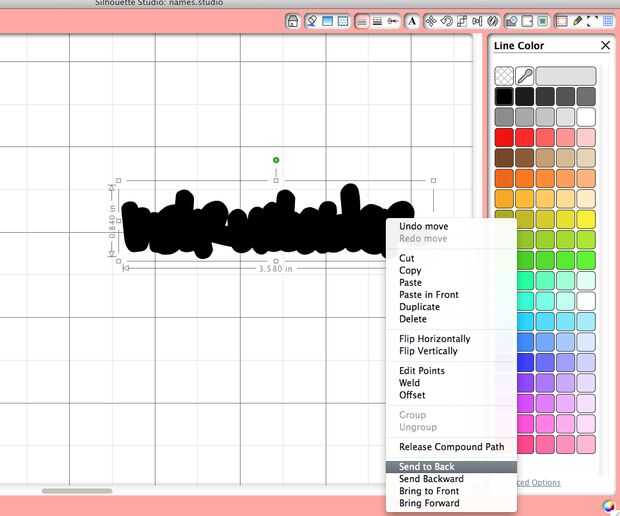Open the Fill Gradient tool
Screen dimensions: 620x516
[x=327, y=21]
